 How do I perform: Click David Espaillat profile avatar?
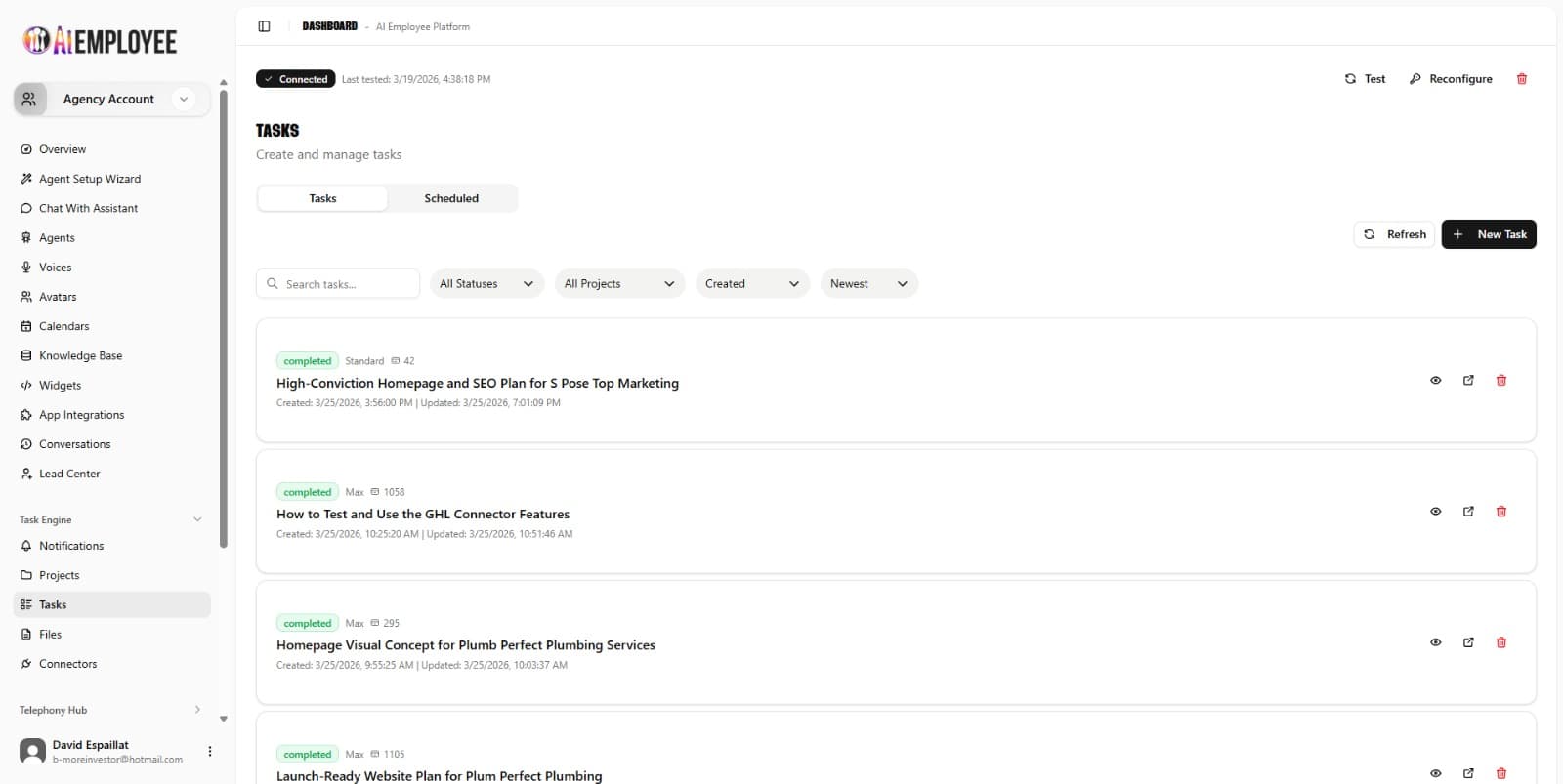(x=32, y=751)
